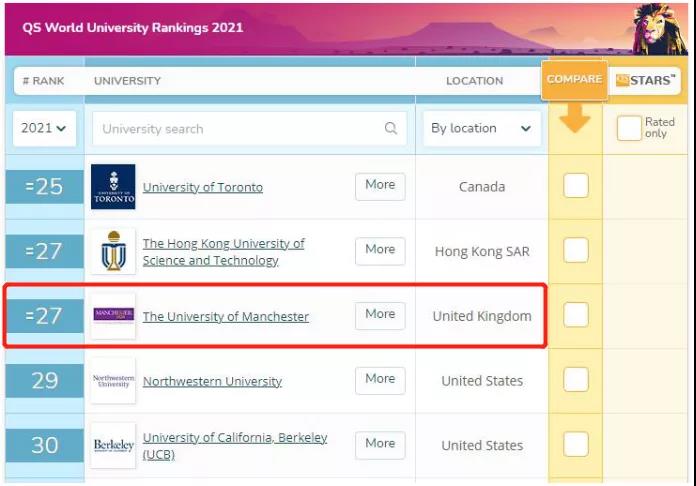
Task: Check compare box for University of Manchester
Action: click(x=576, y=315)
